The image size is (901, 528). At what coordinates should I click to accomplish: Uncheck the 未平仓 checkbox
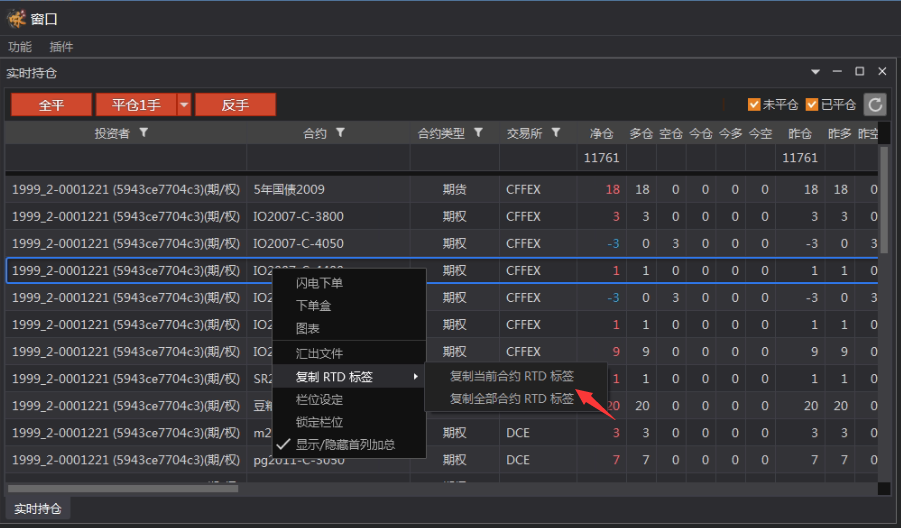pyautogui.click(x=755, y=105)
